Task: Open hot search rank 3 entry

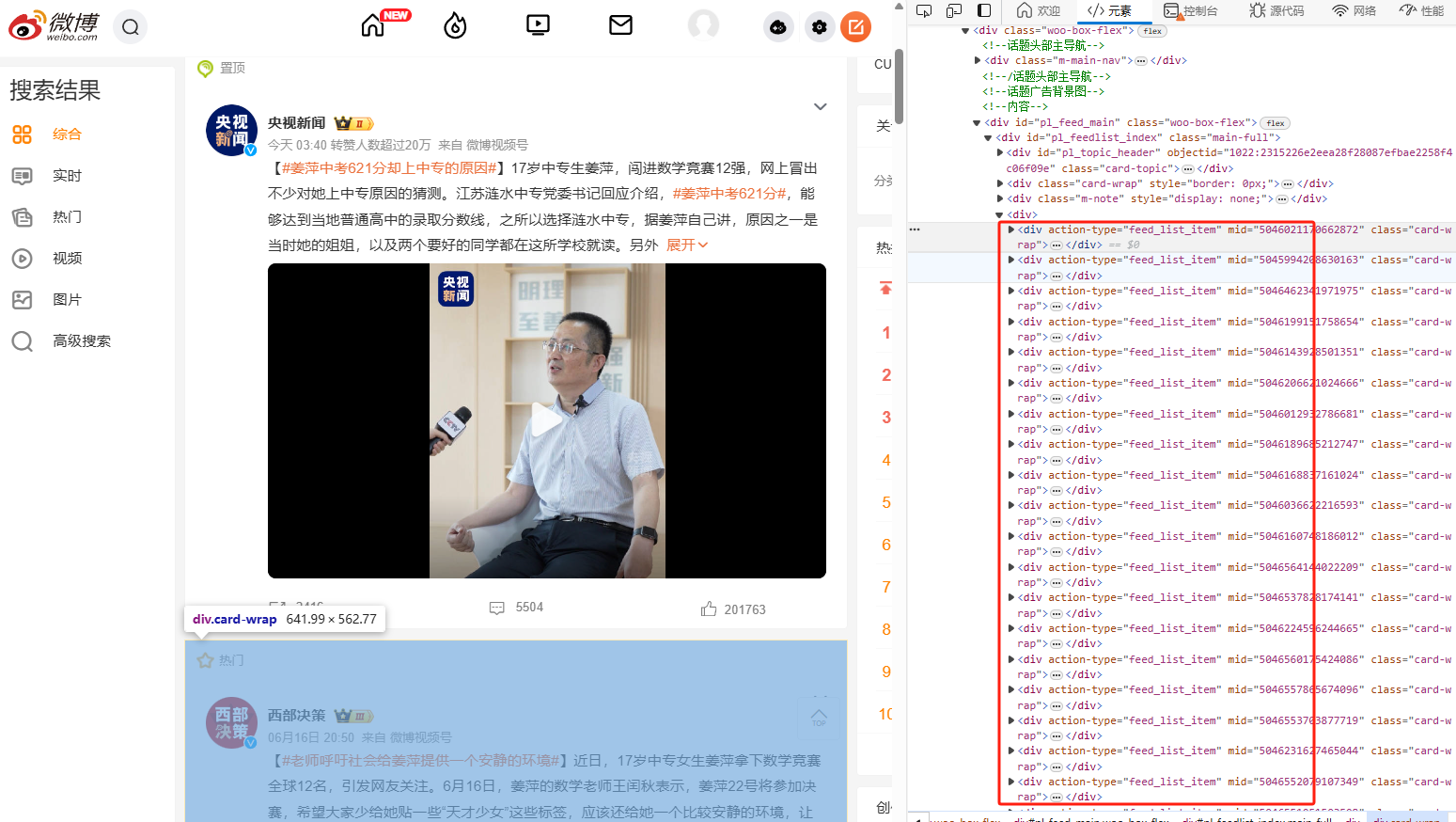Action: (x=885, y=418)
